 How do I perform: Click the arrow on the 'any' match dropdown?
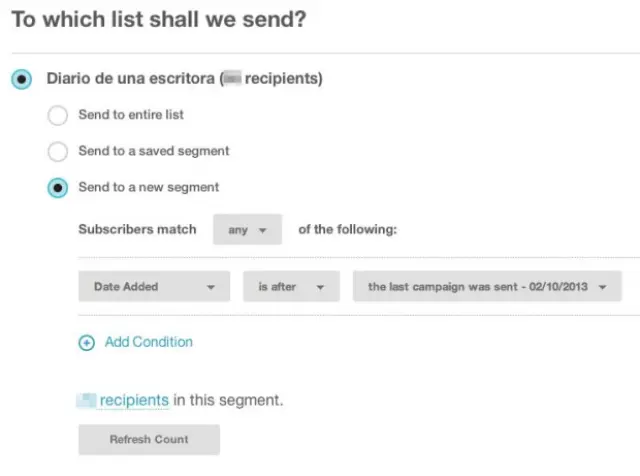click(x=263, y=230)
